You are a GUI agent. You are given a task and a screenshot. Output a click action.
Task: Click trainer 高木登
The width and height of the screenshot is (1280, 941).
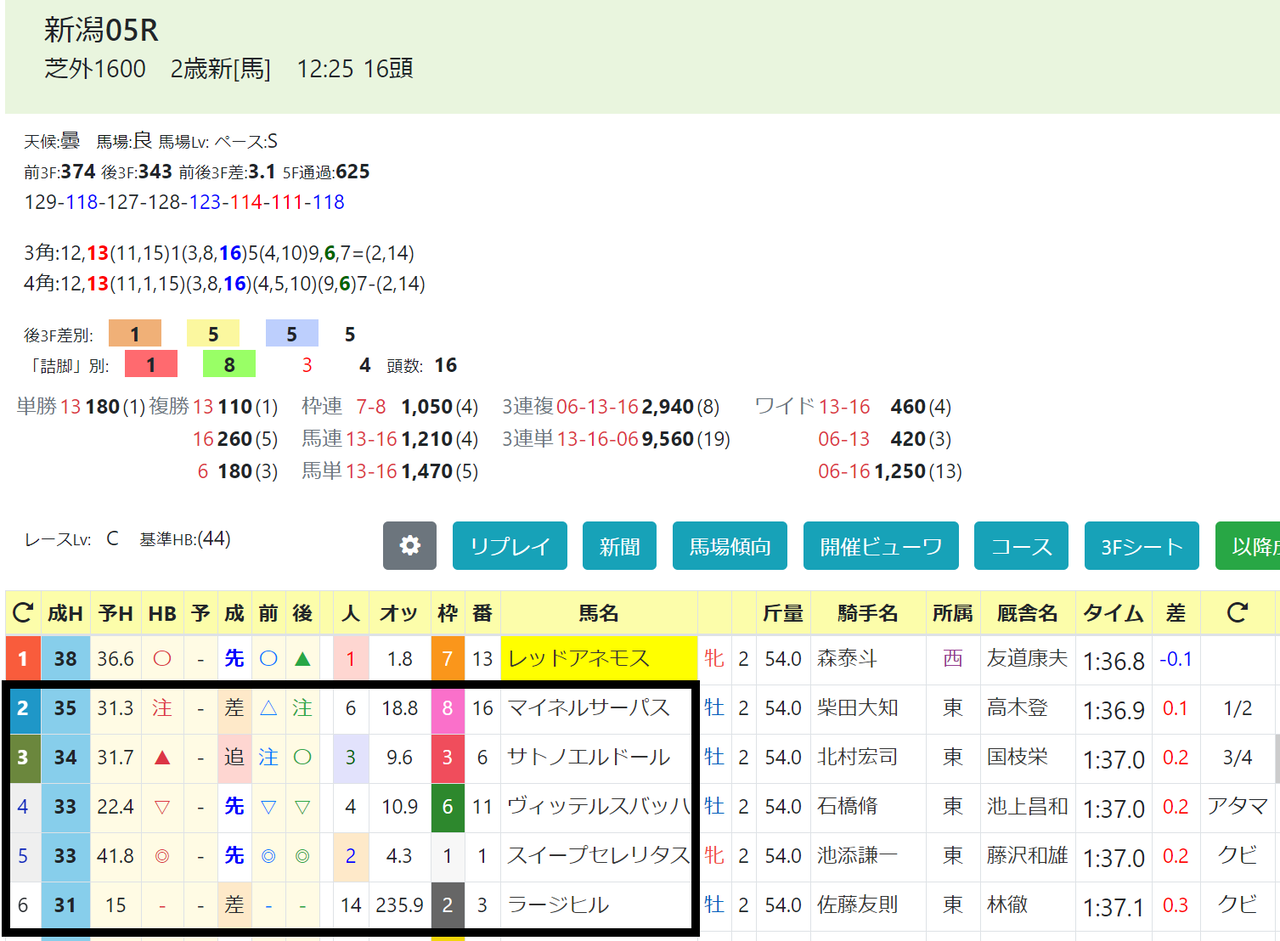(x=1017, y=708)
